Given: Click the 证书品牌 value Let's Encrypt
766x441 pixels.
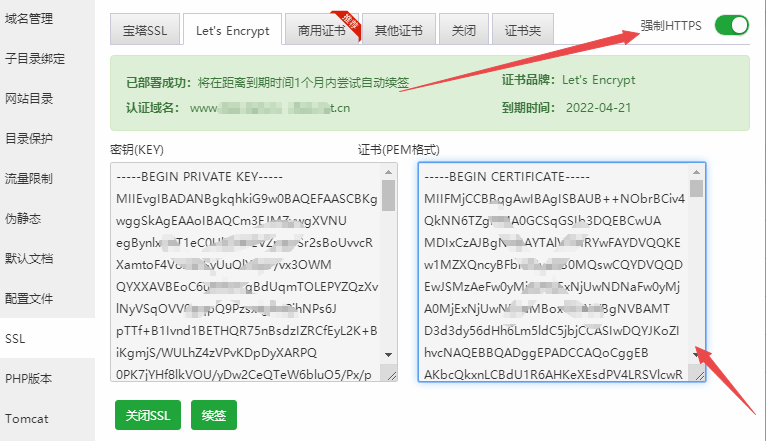Looking at the screenshot, I should (x=598, y=80).
